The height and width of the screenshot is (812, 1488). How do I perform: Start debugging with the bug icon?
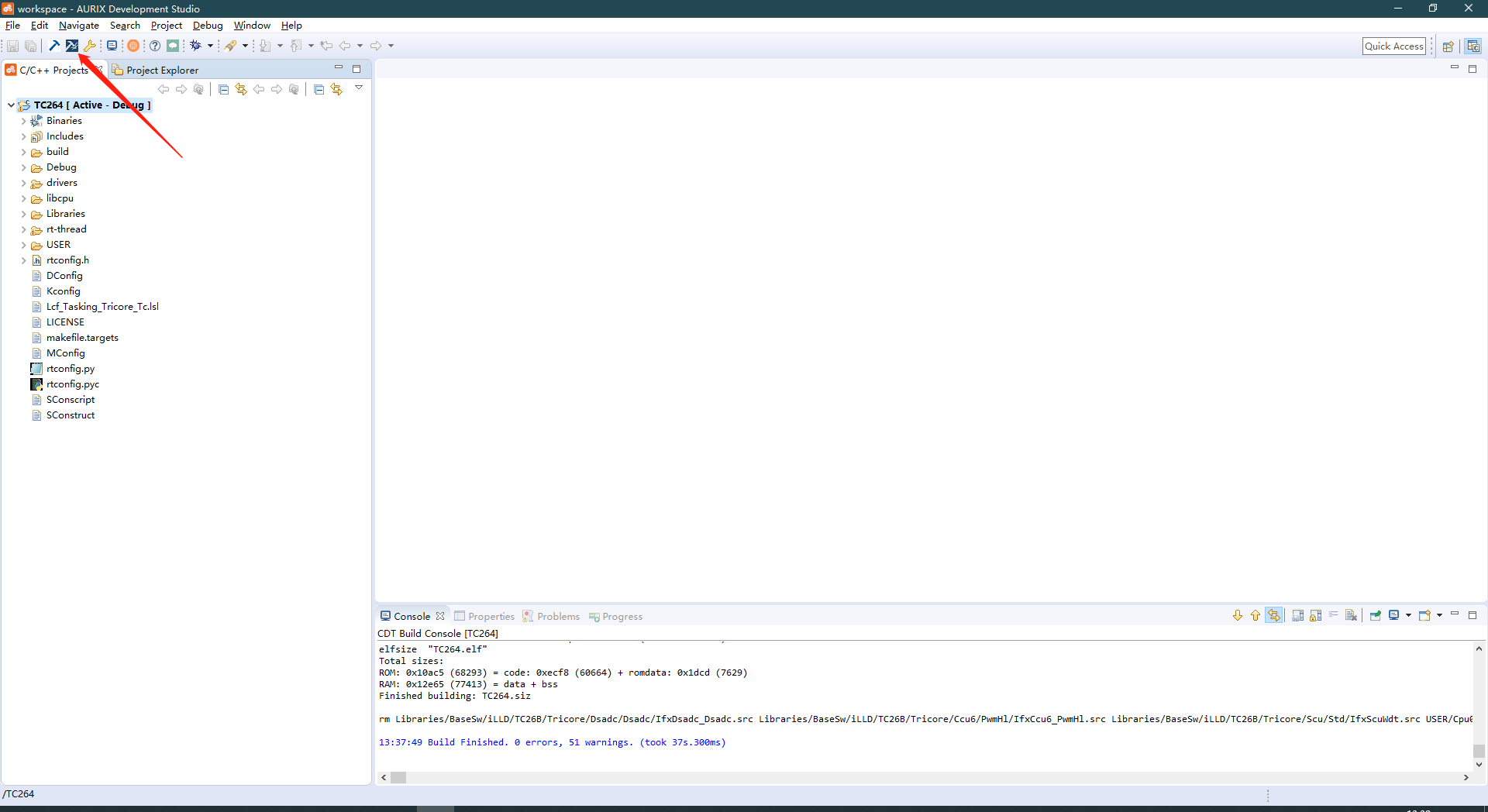pyautogui.click(x=196, y=46)
